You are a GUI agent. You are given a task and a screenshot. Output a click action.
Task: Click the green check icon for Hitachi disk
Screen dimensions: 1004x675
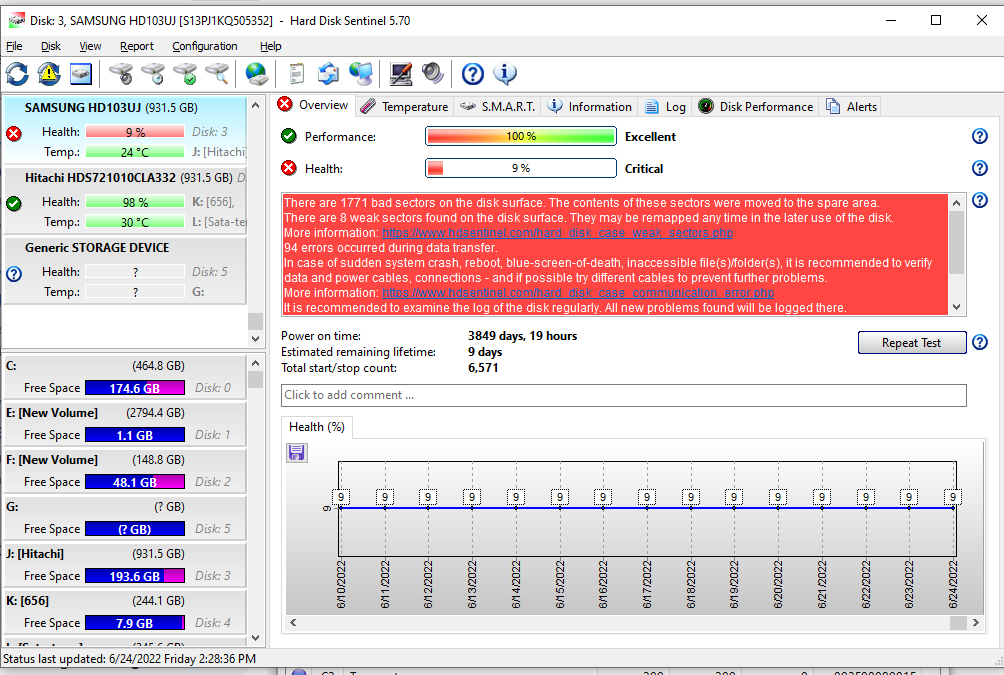[13, 204]
